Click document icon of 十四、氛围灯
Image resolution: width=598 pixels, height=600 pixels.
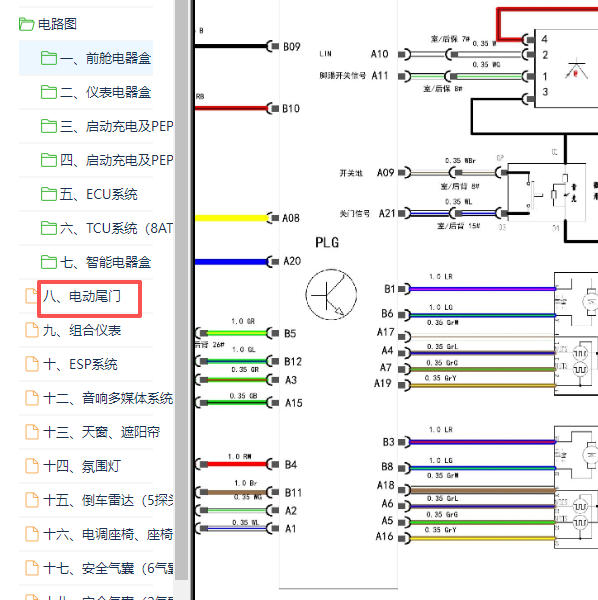point(32,466)
